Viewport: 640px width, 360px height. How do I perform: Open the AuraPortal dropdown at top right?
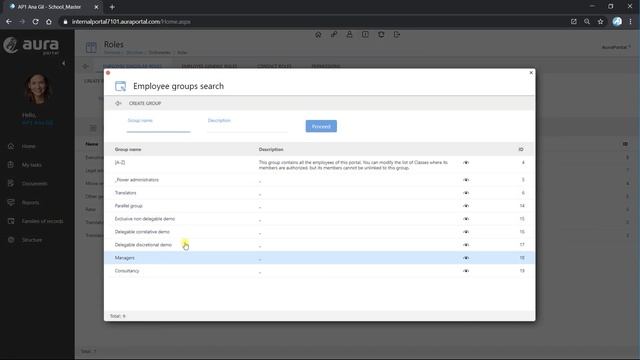coord(616,47)
